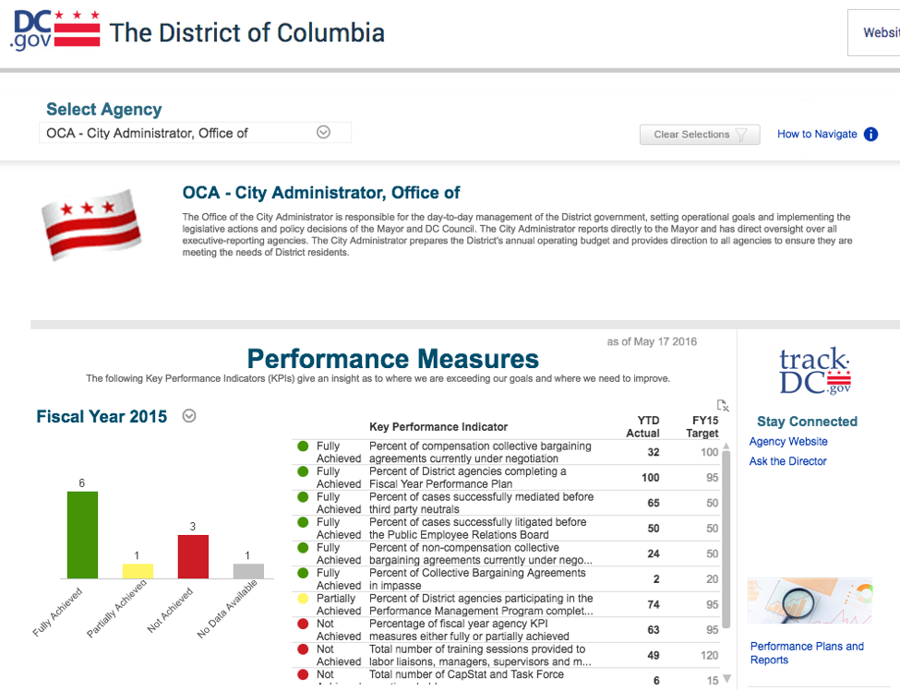Open the Agency Website link
The width and height of the screenshot is (900, 690).
(788, 441)
